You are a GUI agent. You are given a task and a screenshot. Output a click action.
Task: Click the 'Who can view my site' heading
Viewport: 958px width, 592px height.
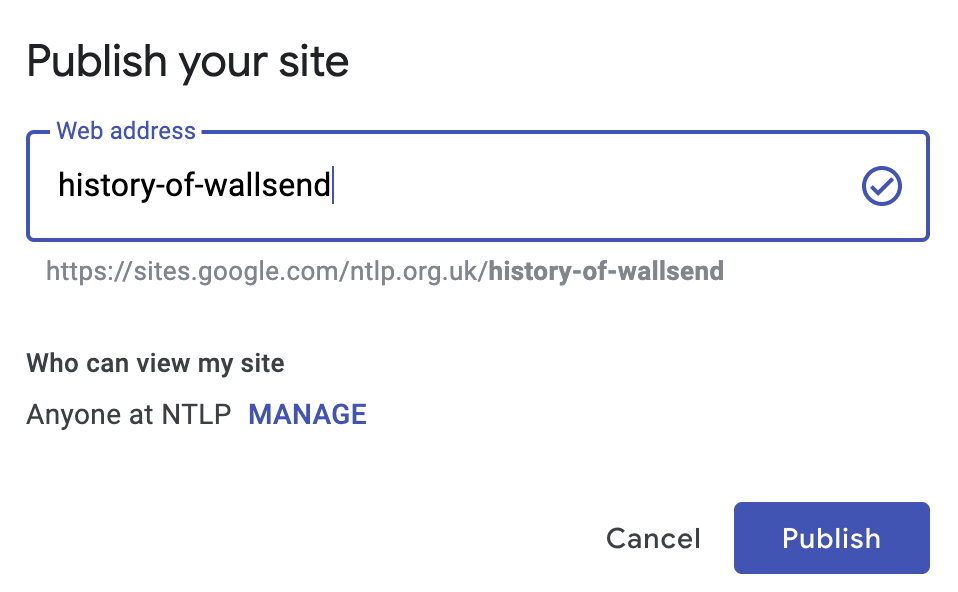tap(155, 364)
